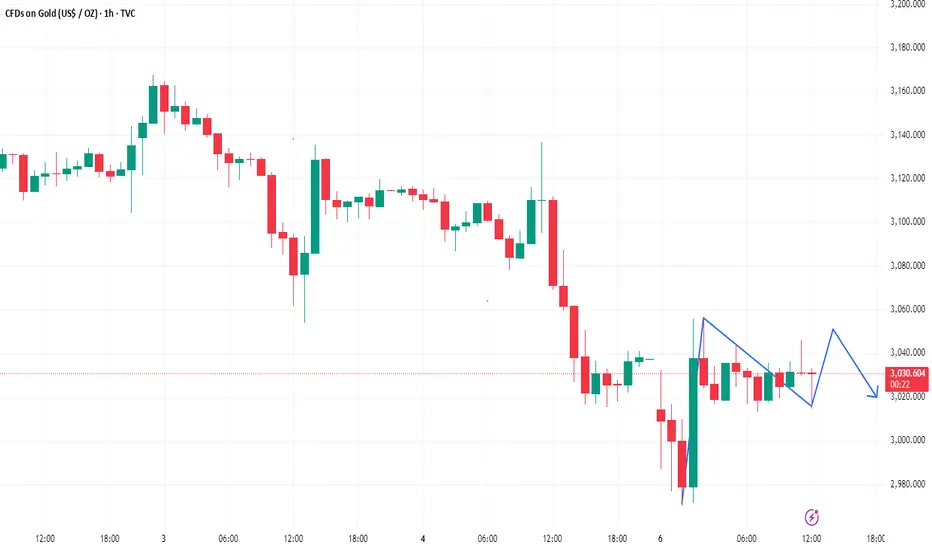This screenshot has width=932, height=550.
Task: Select the 3,060.000 price axis label
Action: click(x=908, y=309)
